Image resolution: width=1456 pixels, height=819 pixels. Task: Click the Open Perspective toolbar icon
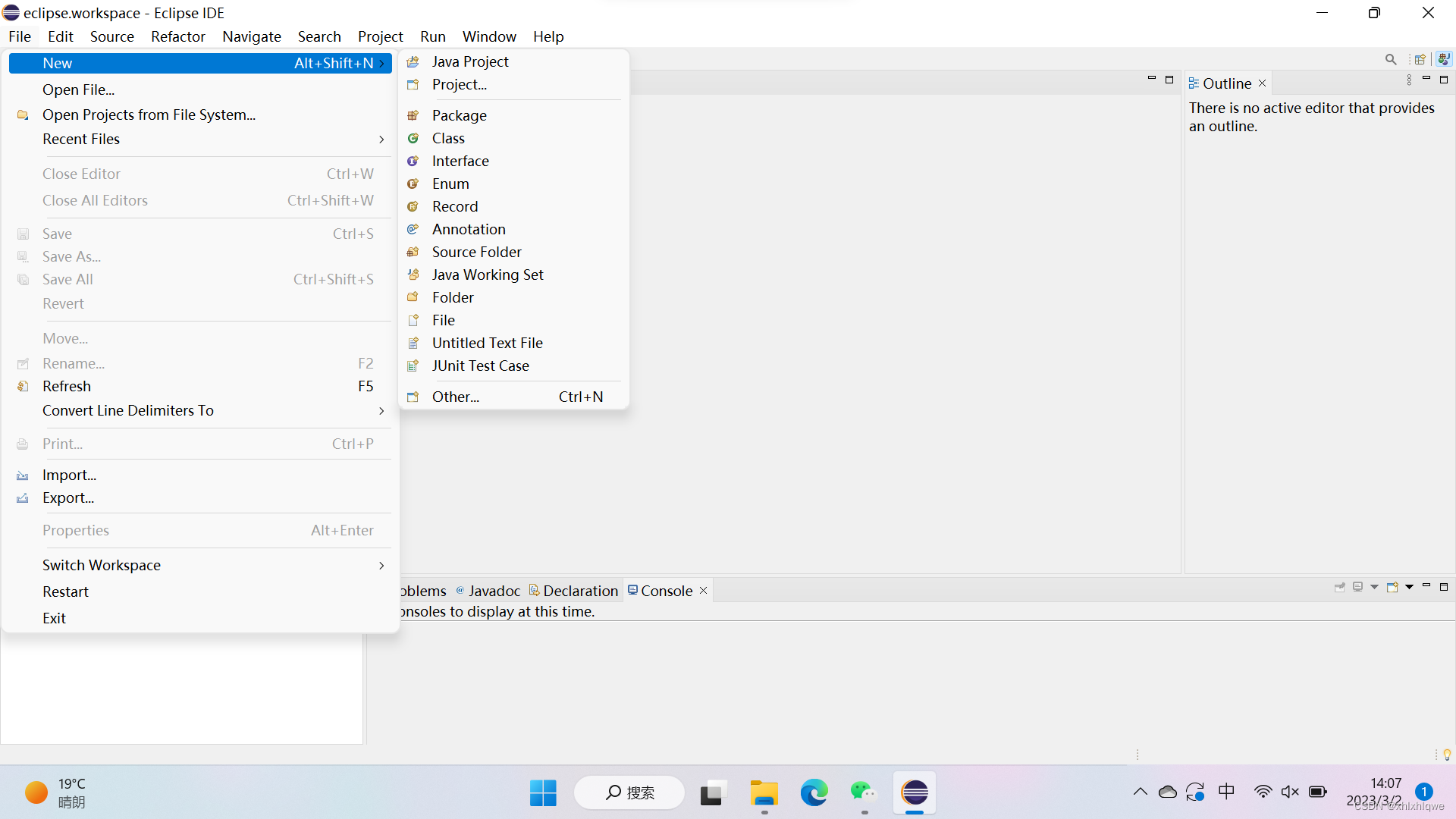(1420, 60)
